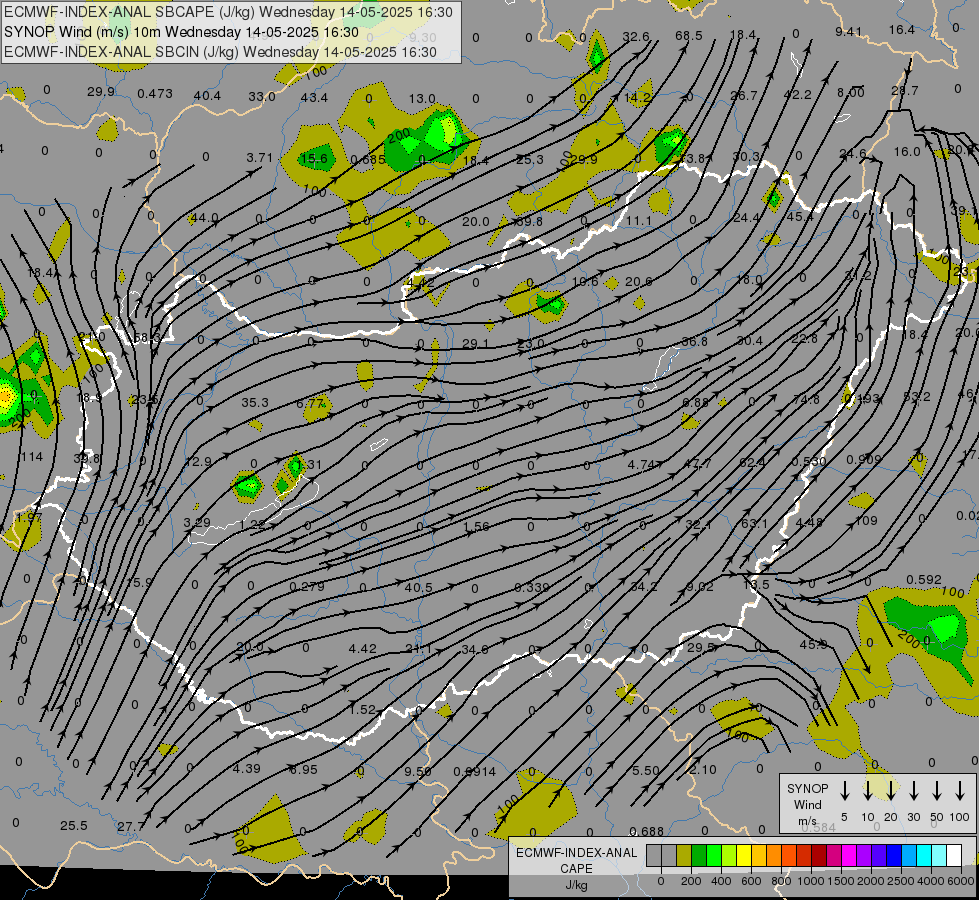Viewport: 979px width, 900px height.
Task: Click the map value 1.52
Action: 362,710
